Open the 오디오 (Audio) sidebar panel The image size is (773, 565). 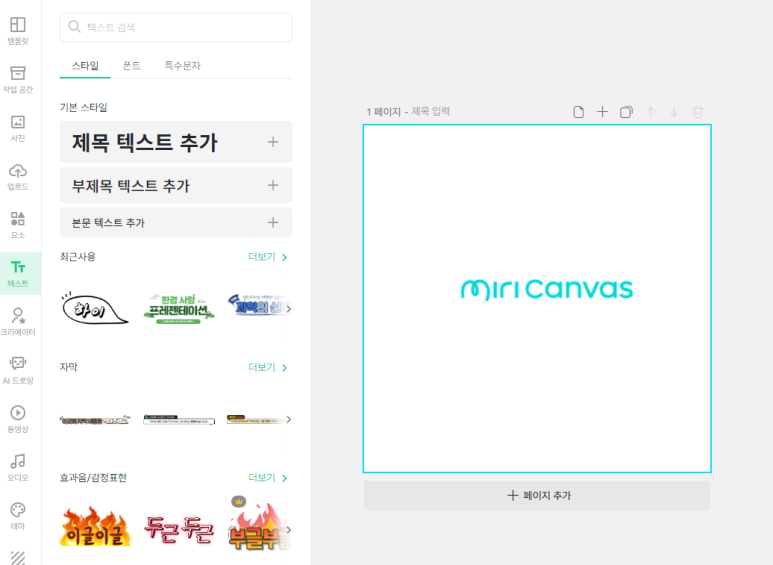coord(18,467)
